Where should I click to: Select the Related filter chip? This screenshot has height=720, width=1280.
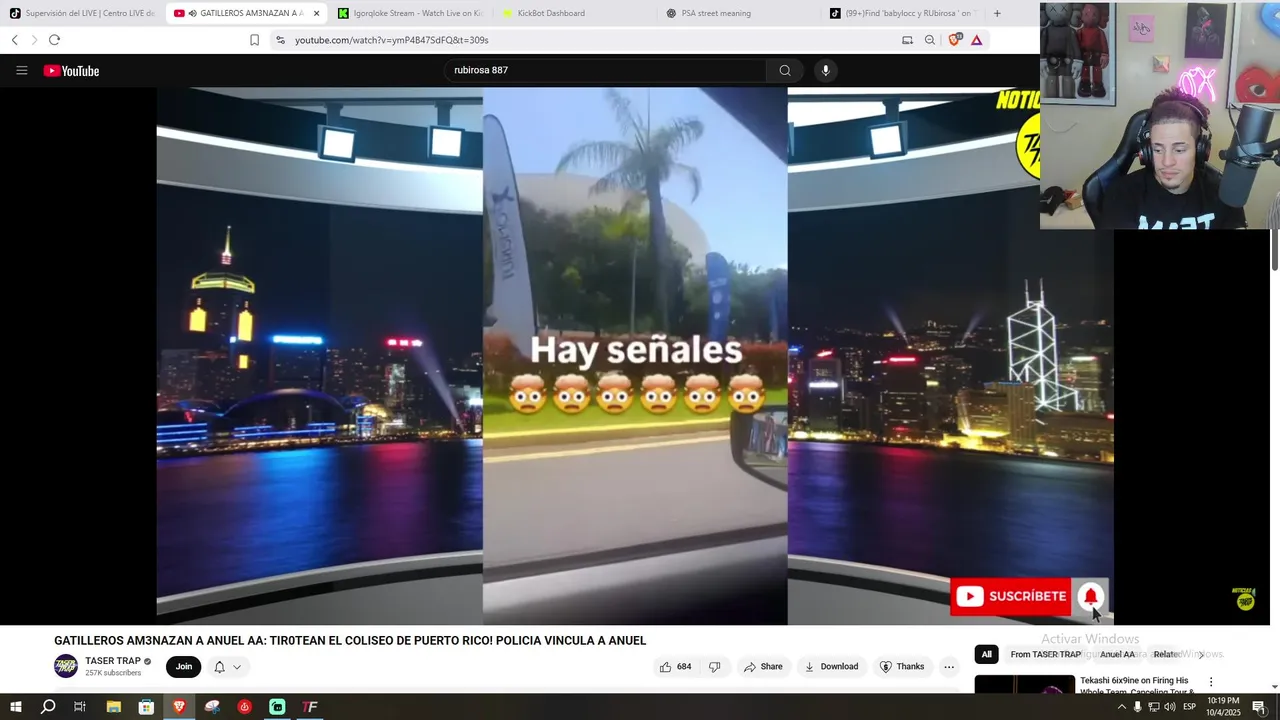(1166, 654)
